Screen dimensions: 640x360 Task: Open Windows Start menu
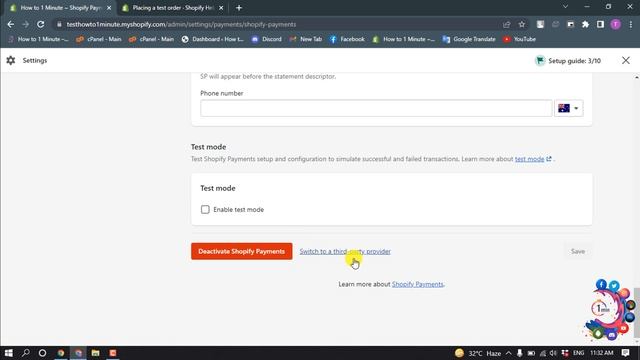[x=9, y=353]
